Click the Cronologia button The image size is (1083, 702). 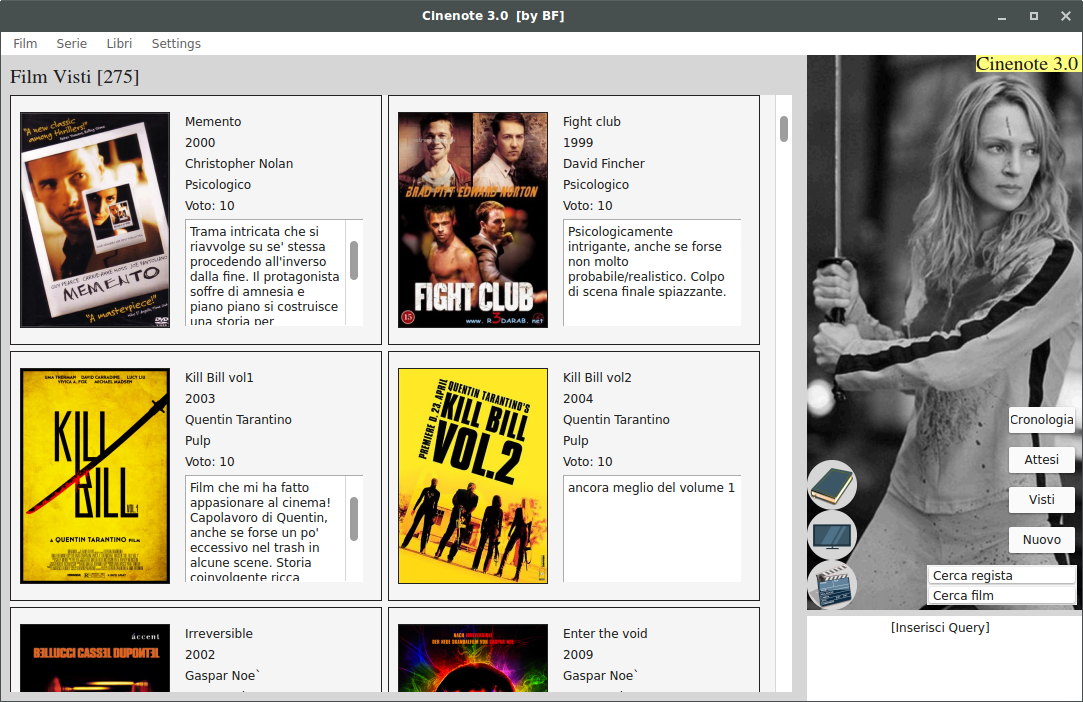click(1042, 419)
